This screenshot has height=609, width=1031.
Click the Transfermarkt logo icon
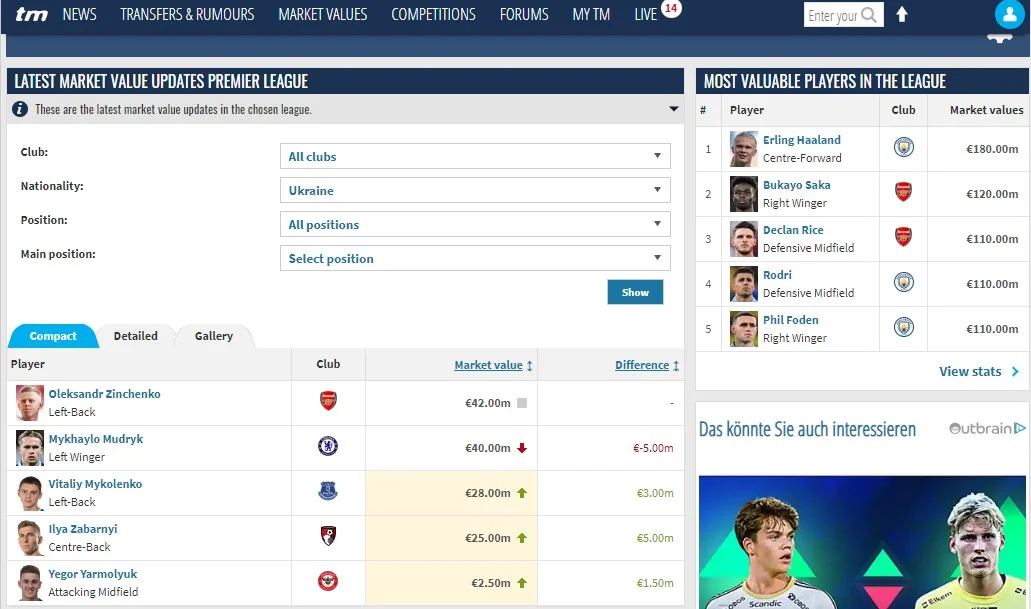(x=31, y=14)
